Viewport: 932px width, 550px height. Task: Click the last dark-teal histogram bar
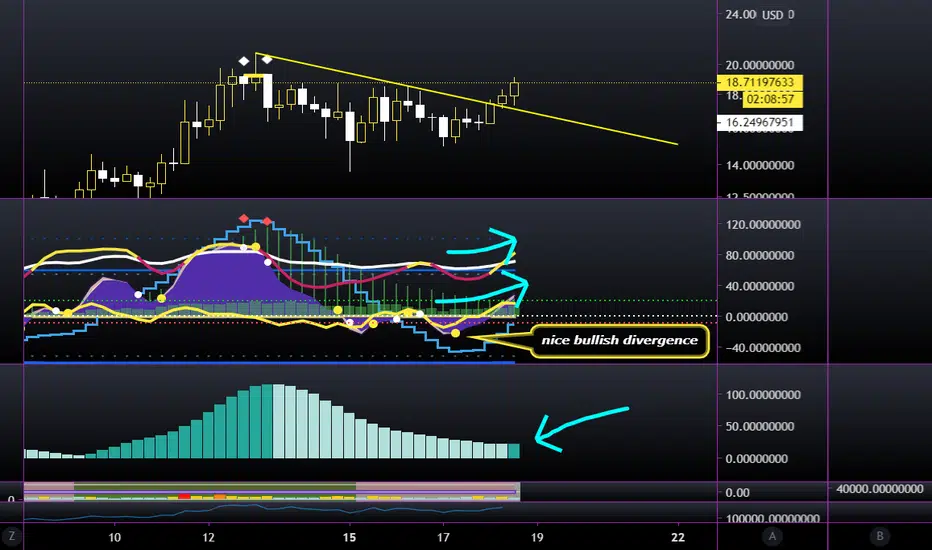514,451
